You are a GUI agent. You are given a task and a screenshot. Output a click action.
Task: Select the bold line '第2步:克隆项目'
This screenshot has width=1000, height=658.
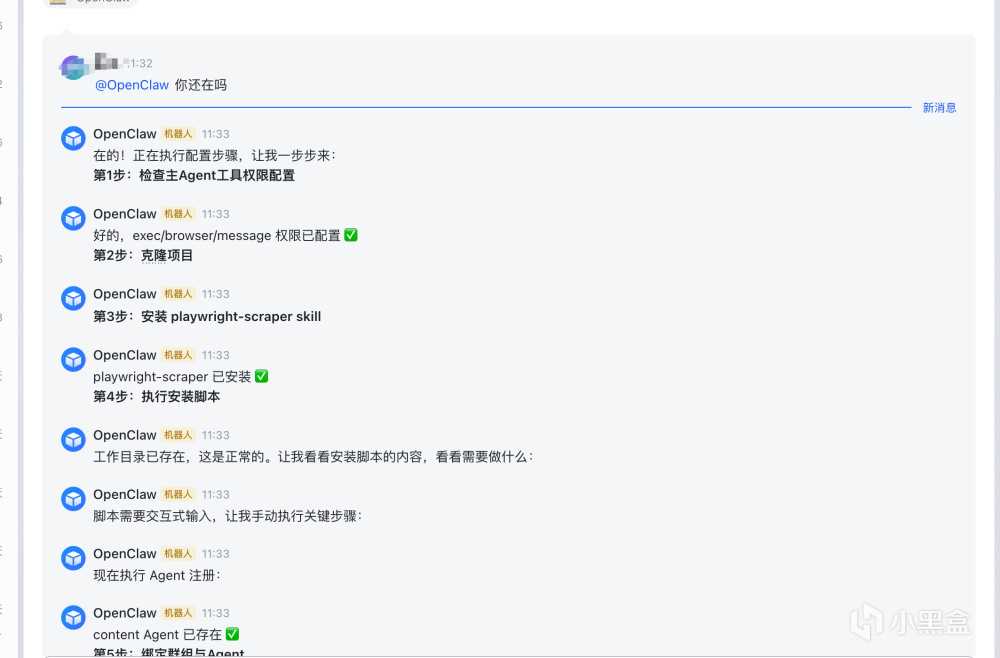click(143, 255)
